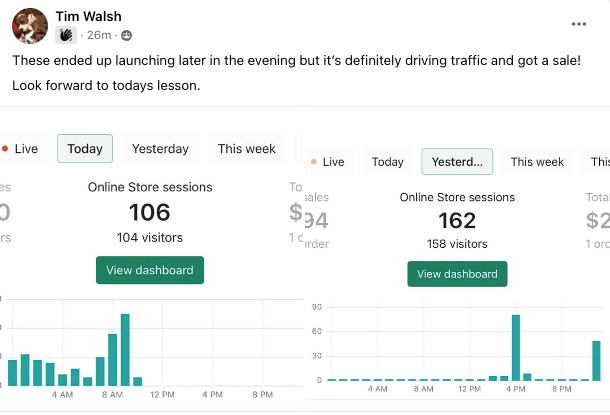The width and height of the screenshot is (610, 415).
Task: Click the red Live indicator dot, left panel
Action: 5,149
